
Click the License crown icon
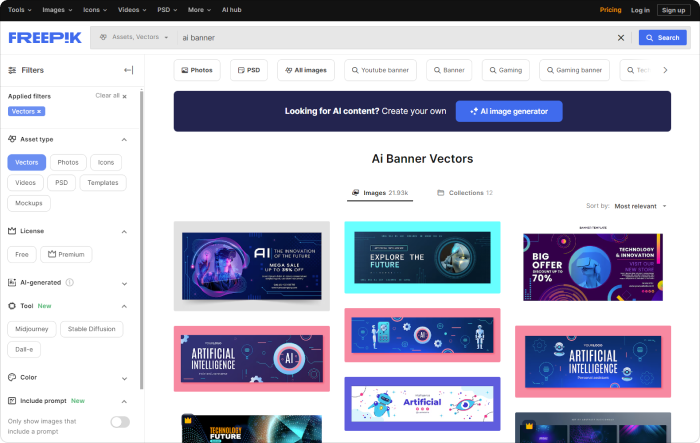click(12, 231)
